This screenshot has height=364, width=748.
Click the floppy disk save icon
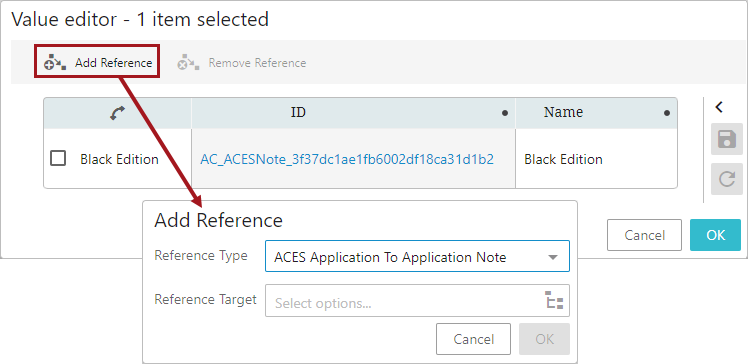click(x=727, y=139)
